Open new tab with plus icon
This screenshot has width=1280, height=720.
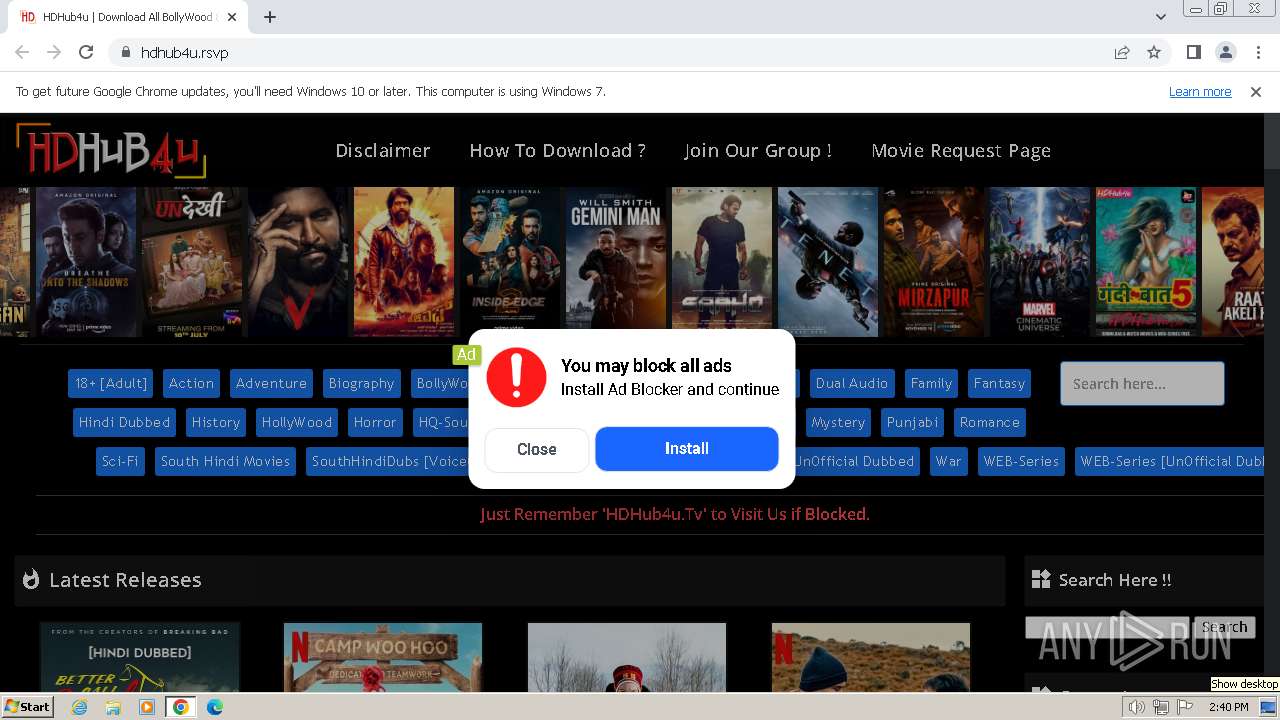270,17
